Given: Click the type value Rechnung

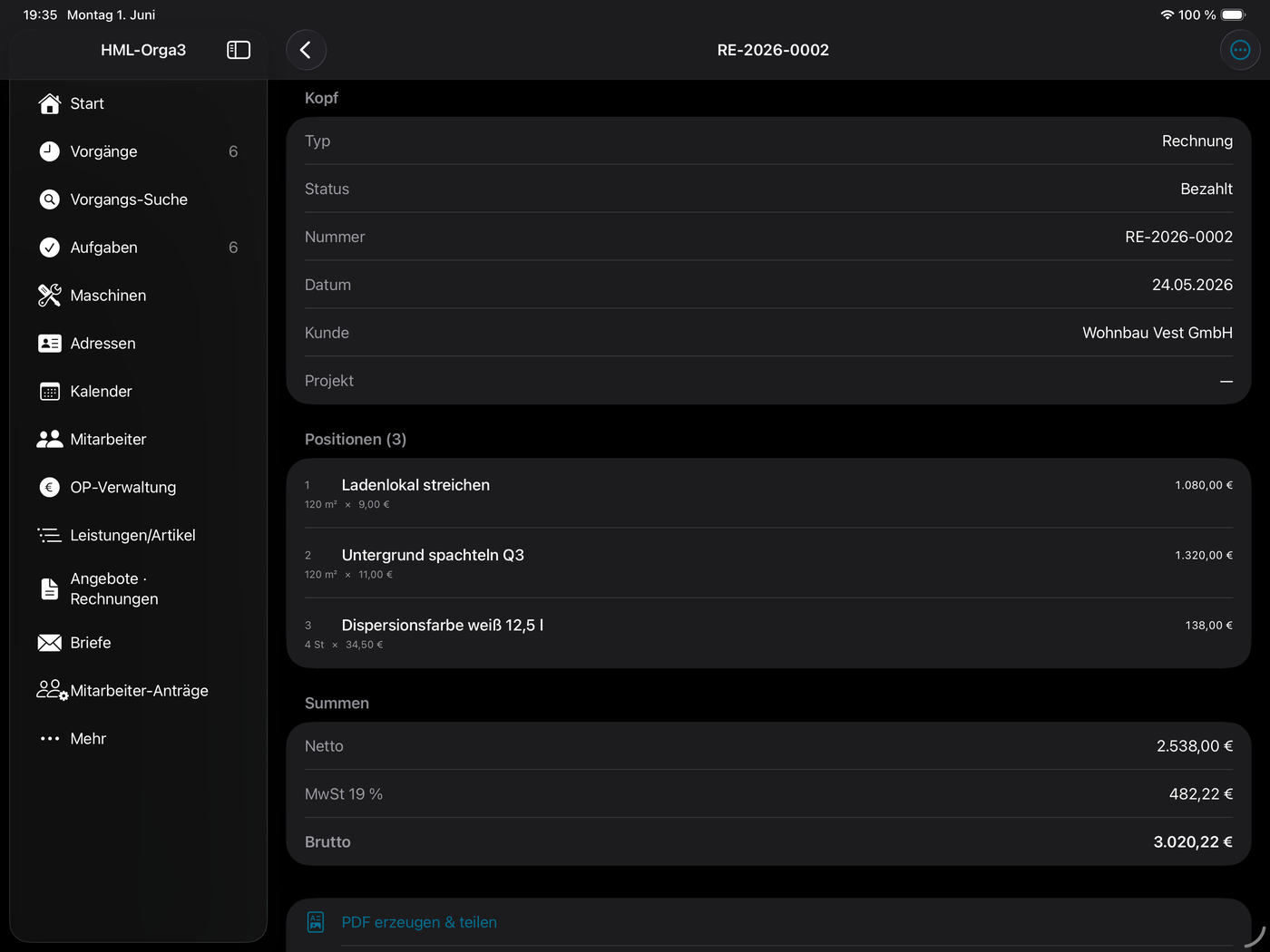Looking at the screenshot, I should pyautogui.click(x=1197, y=141).
